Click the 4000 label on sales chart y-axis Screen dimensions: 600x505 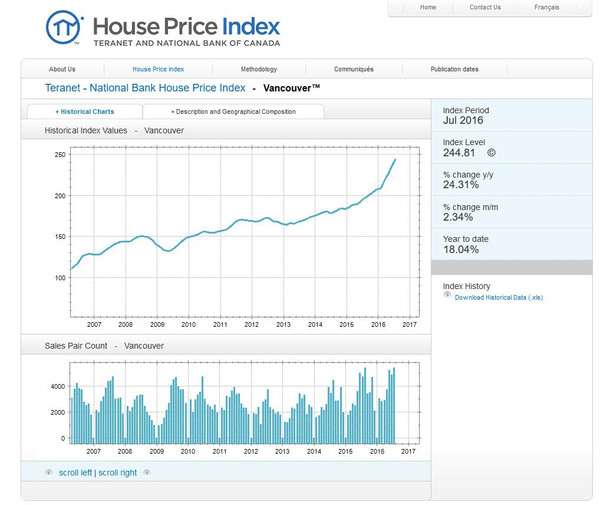point(58,386)
